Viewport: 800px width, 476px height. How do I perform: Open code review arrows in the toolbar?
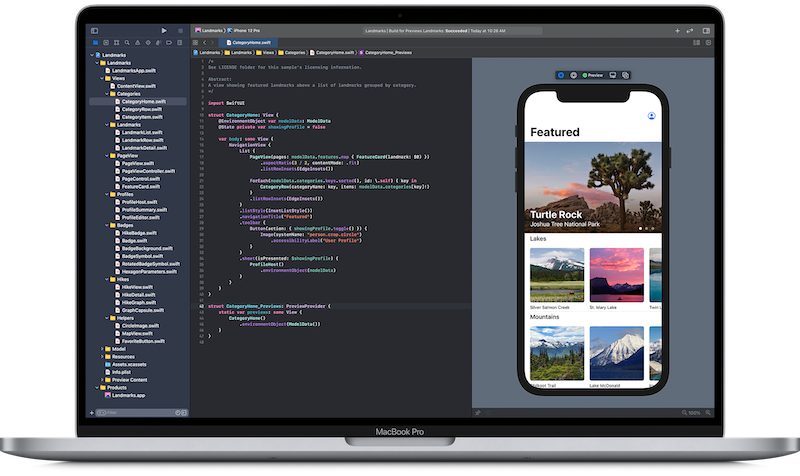690,31
